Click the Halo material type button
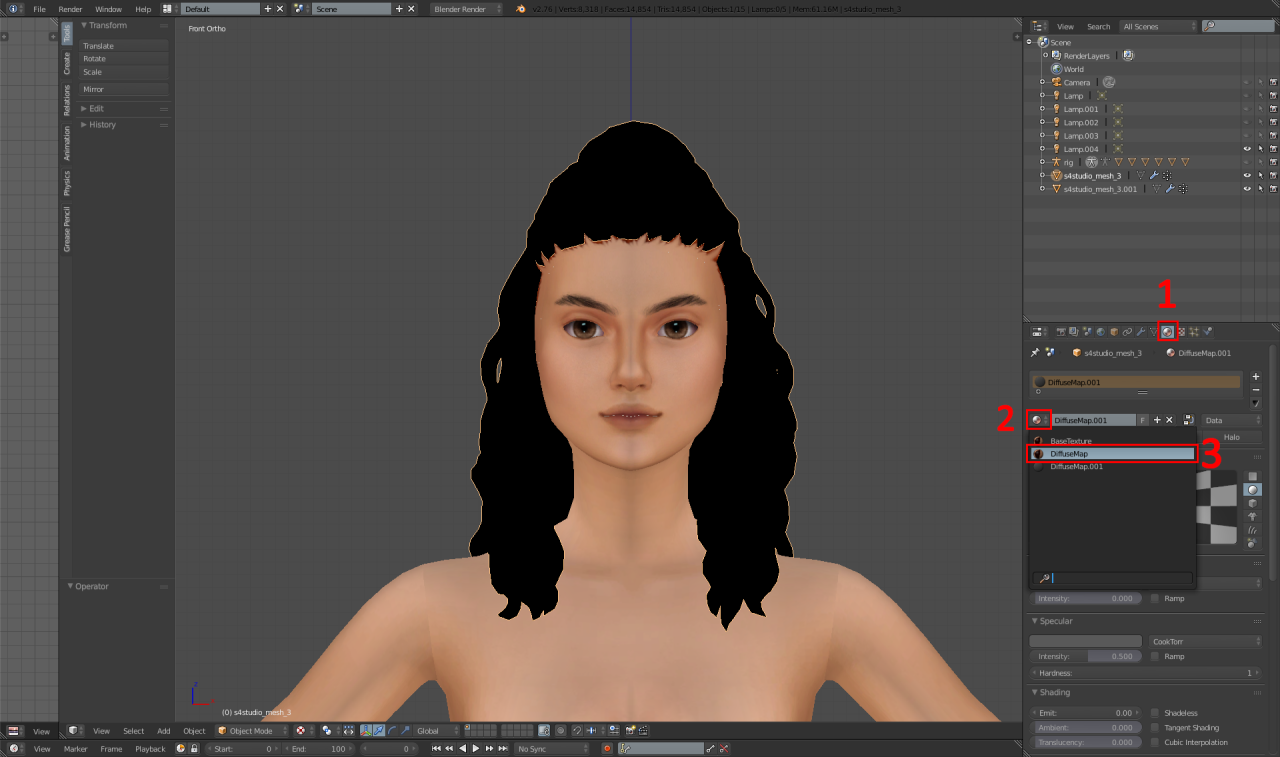This screenshot has height=757, width=1280. tap(1232, 437)
